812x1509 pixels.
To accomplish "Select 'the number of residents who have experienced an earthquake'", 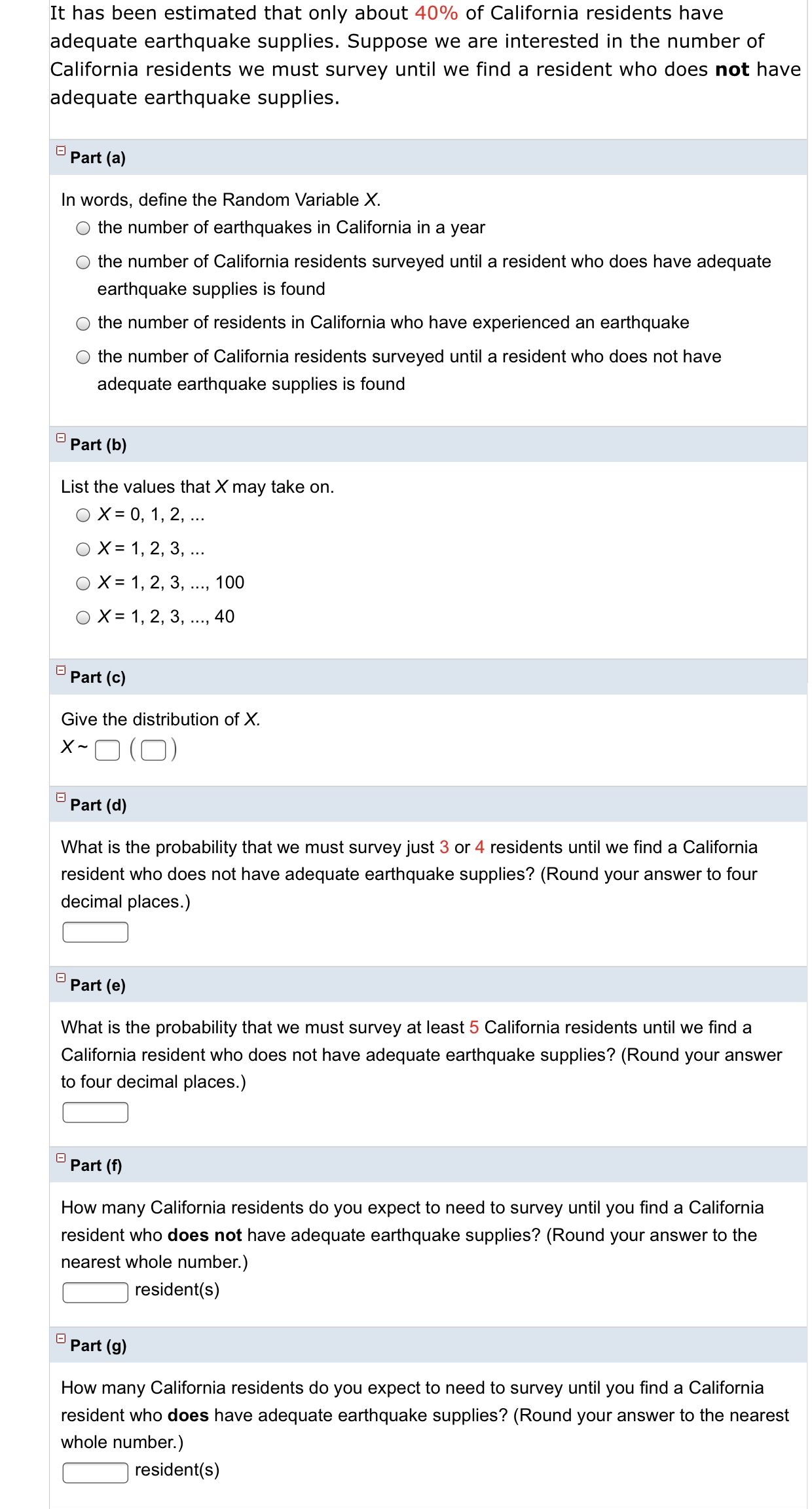I will click(83, 322).
